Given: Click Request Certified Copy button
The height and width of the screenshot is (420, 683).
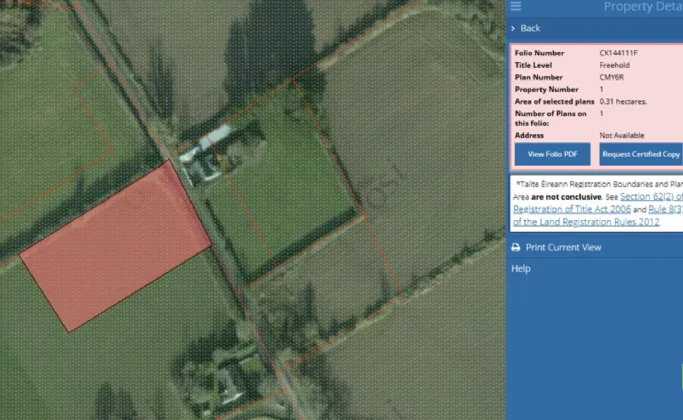Looking at the screenshot, I should click(x=641, y=154).
